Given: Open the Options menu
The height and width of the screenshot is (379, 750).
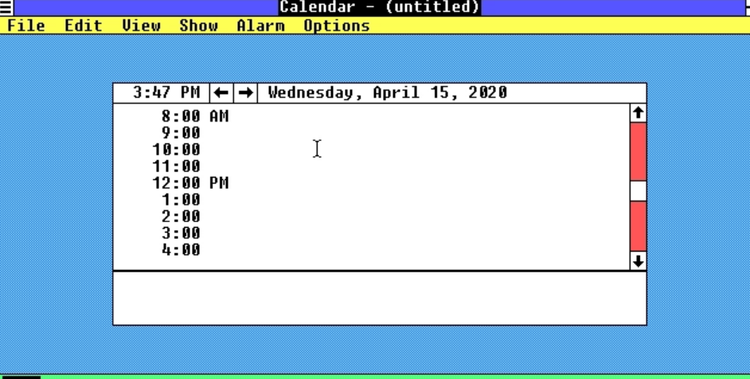Looking at the screenshot, I should pos(337,25).
